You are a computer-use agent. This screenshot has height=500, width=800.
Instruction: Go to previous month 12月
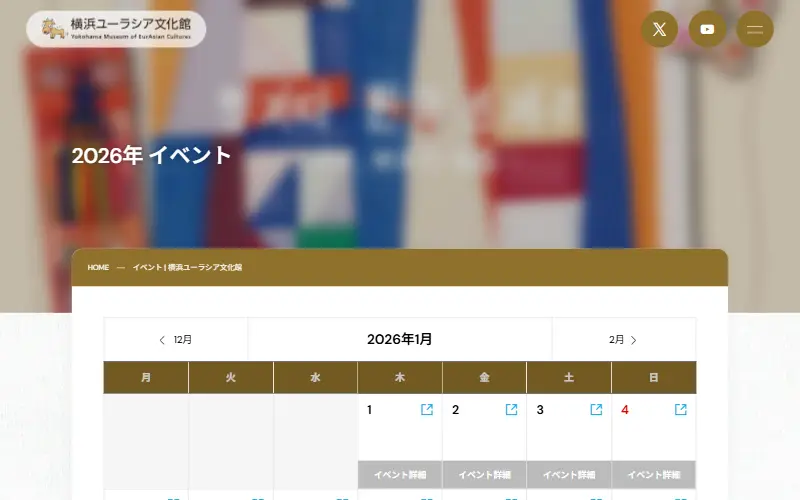(x=176, y=340)
